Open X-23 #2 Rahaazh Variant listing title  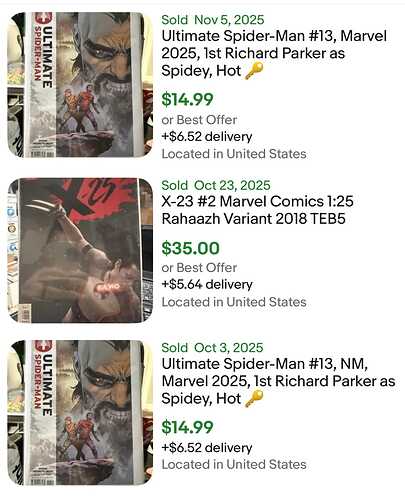(x=257, y=210)
